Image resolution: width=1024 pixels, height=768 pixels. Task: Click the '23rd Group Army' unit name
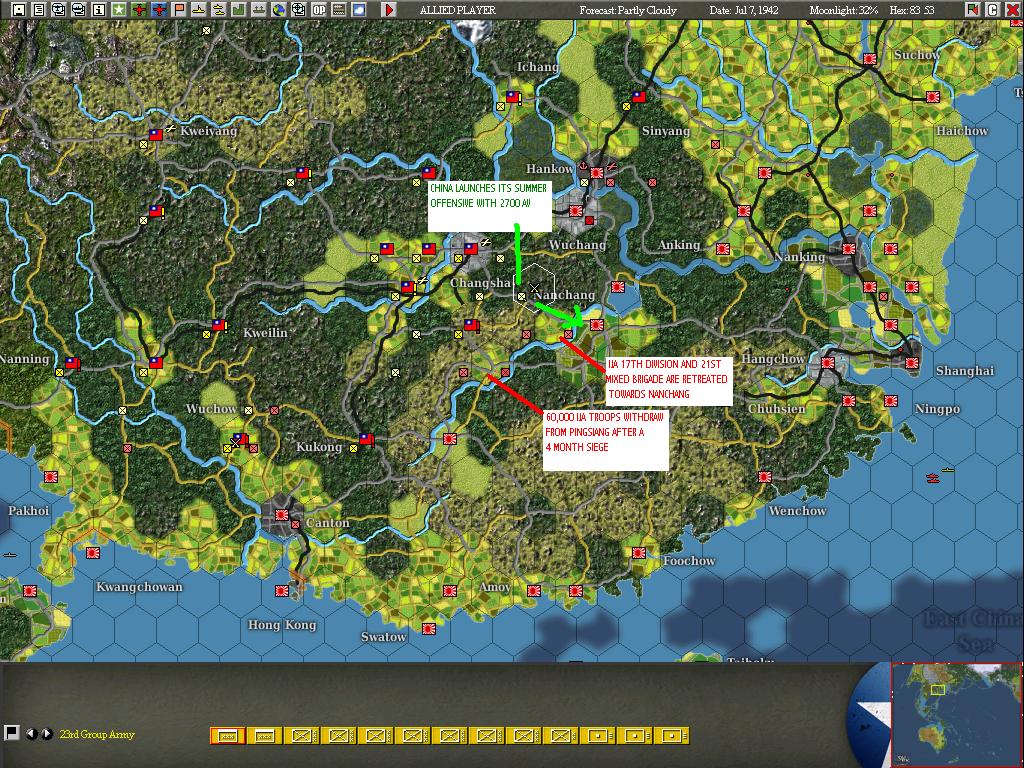pyautogui.click(x=97, y=734)
